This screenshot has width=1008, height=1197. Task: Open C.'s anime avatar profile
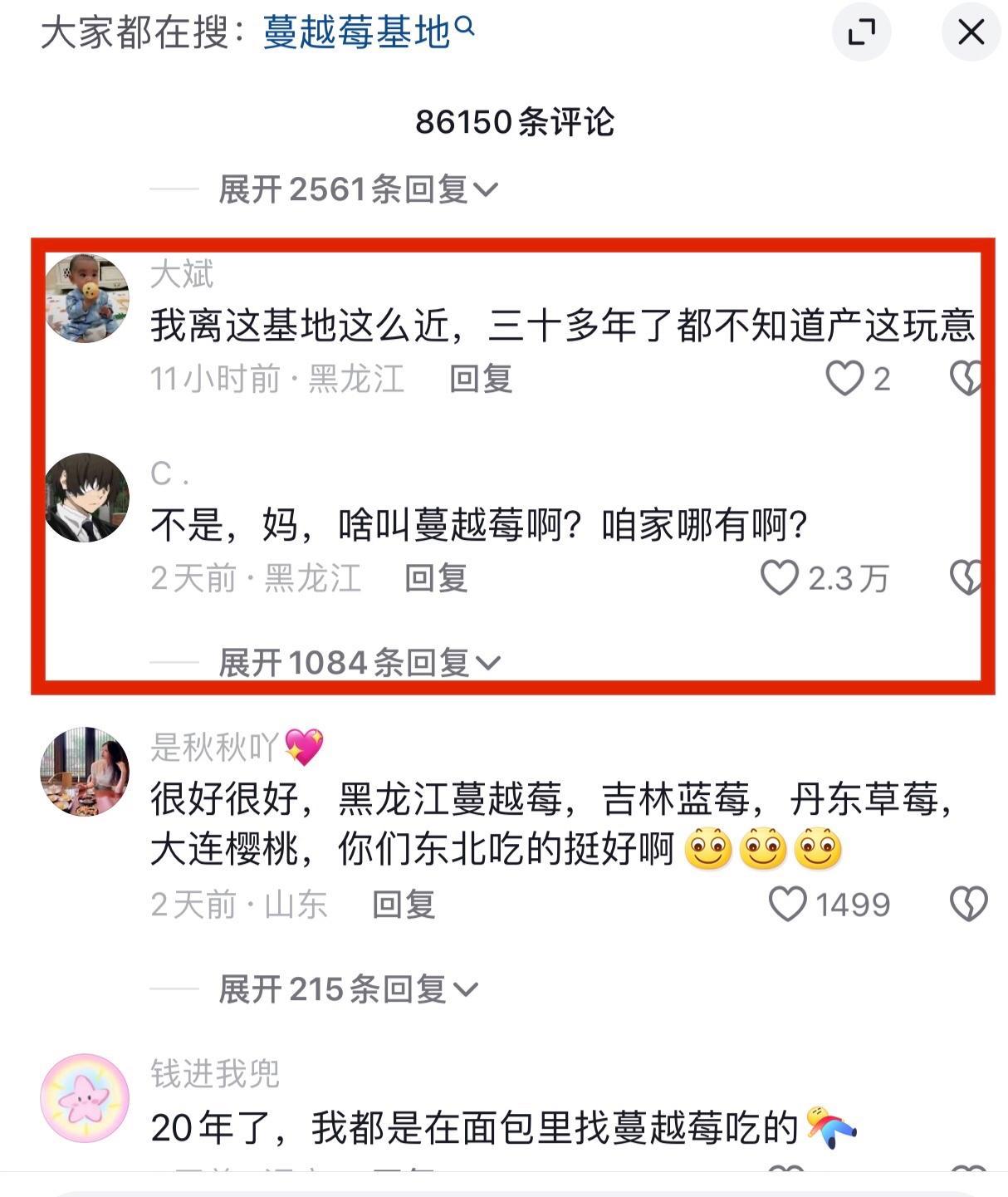86,498
